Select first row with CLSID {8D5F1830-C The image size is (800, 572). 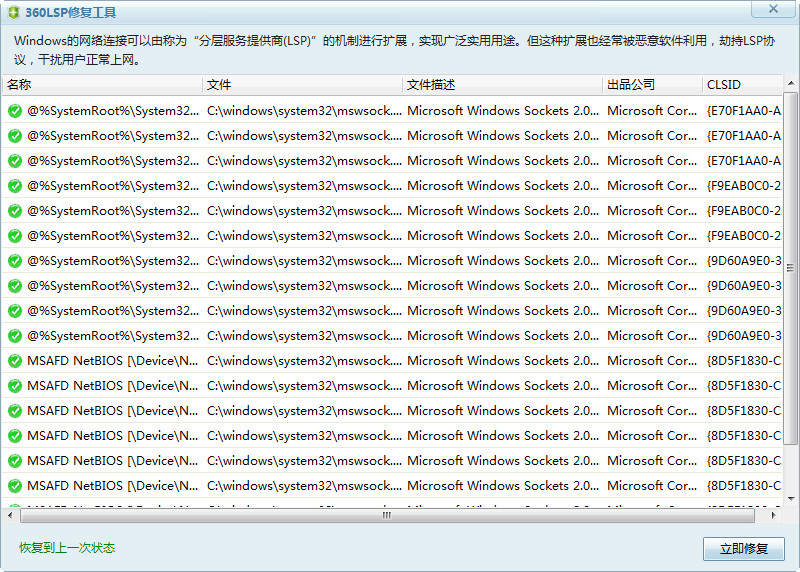click(392, 361)
